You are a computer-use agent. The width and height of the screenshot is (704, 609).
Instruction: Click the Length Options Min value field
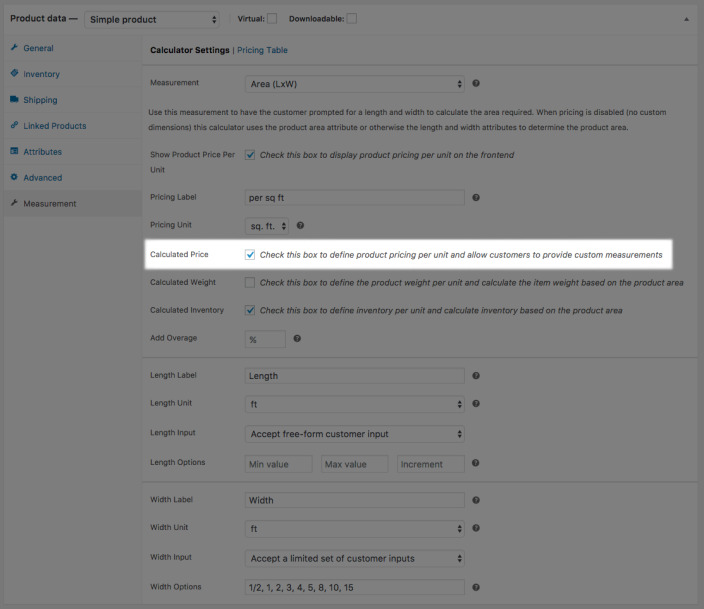278,464
